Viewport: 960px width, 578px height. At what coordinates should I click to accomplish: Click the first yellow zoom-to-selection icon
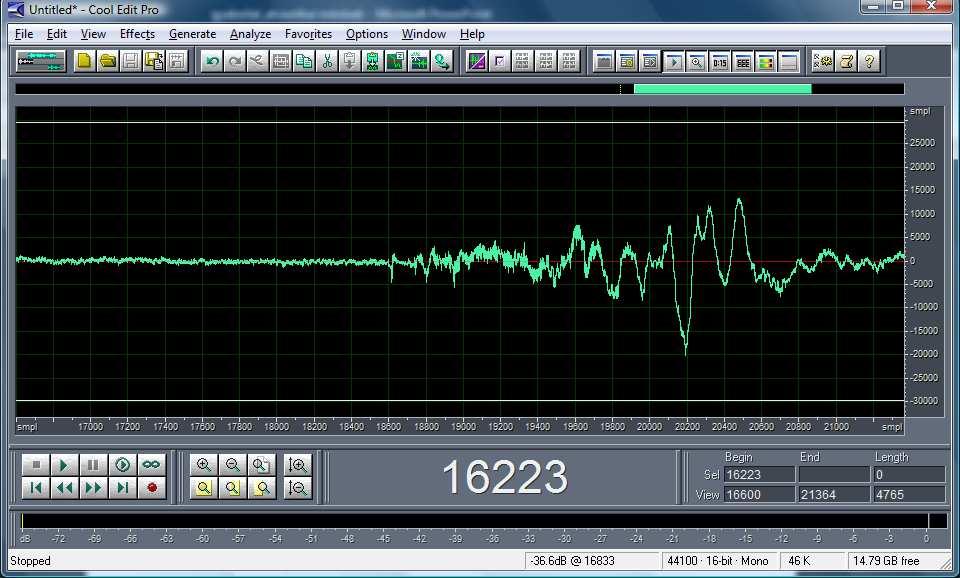[x=204, y=488]
